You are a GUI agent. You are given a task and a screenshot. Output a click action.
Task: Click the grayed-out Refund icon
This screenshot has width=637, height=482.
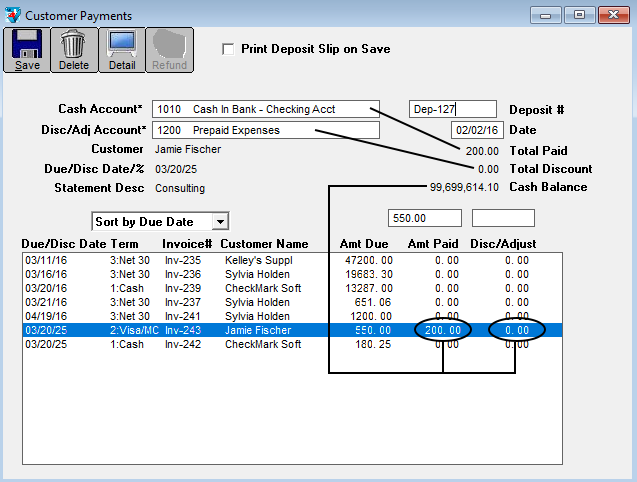click(169, 49)
